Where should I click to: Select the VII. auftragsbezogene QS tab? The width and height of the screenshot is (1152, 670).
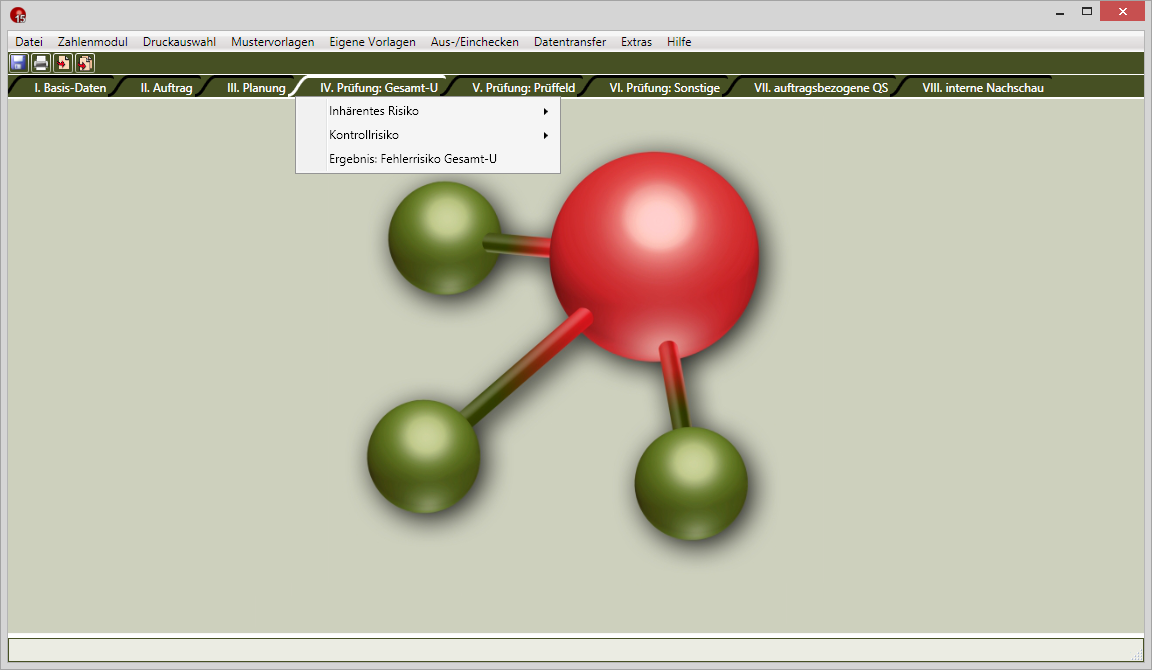coord(820,88)
